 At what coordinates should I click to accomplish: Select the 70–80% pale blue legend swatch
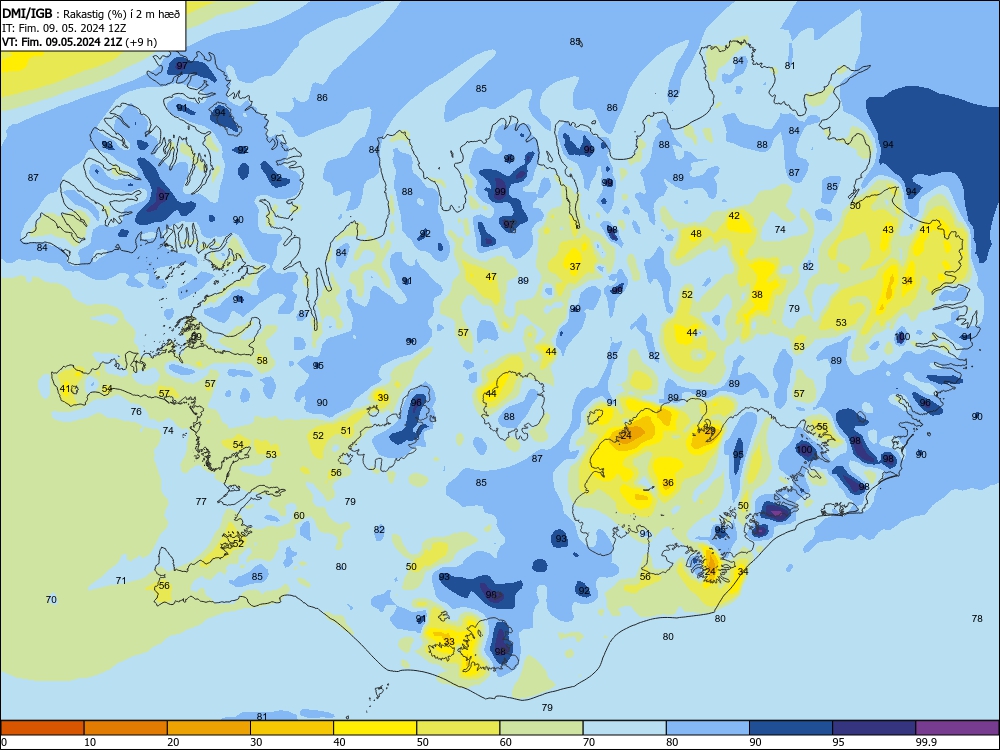[x=624, y=728]
